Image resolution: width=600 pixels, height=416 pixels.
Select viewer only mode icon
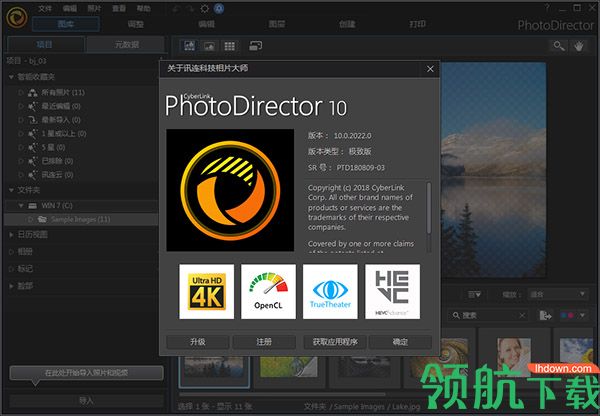click(x=209, y=46)
